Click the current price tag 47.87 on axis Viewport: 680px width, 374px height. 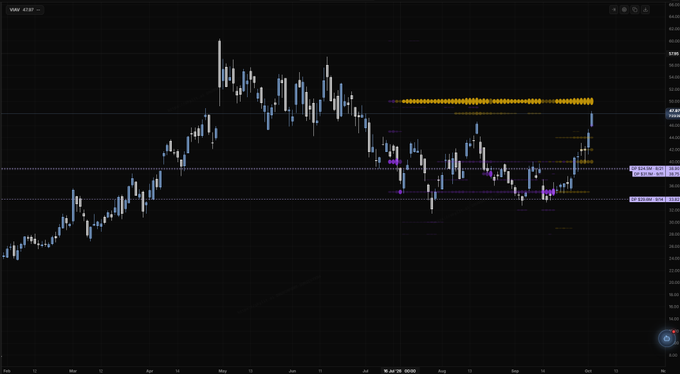(673, 111)
